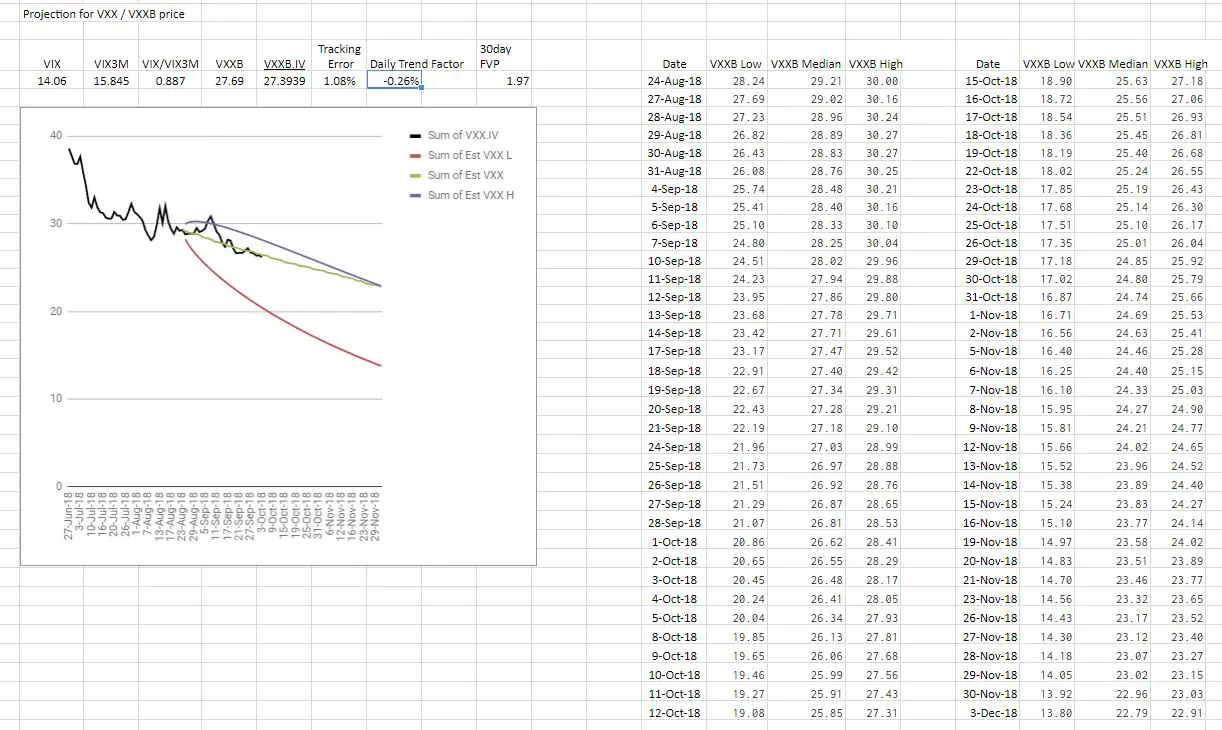Click the 30day FVP header cell
1222x730 pixels.
496,56
